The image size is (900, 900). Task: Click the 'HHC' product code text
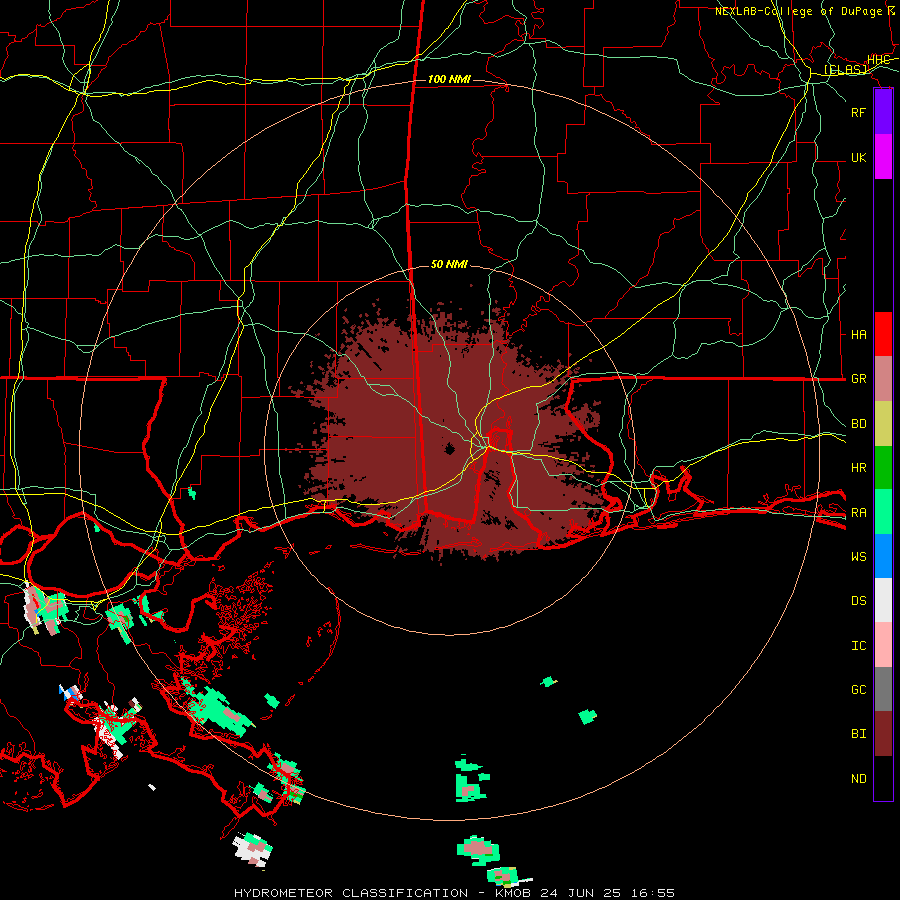pos(878,60)
